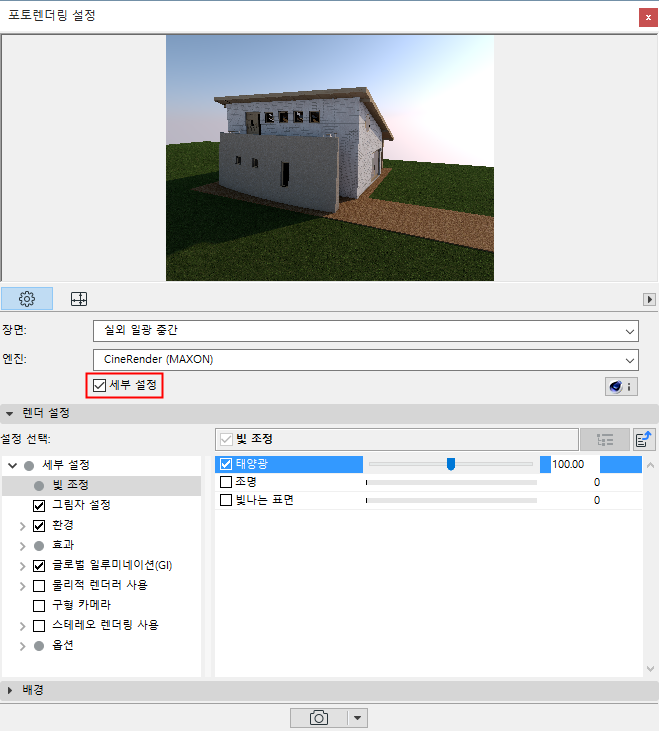Collapse the 세부 설정 tree node
Screen dimensions: 659x731
click(x=13, y=465)
